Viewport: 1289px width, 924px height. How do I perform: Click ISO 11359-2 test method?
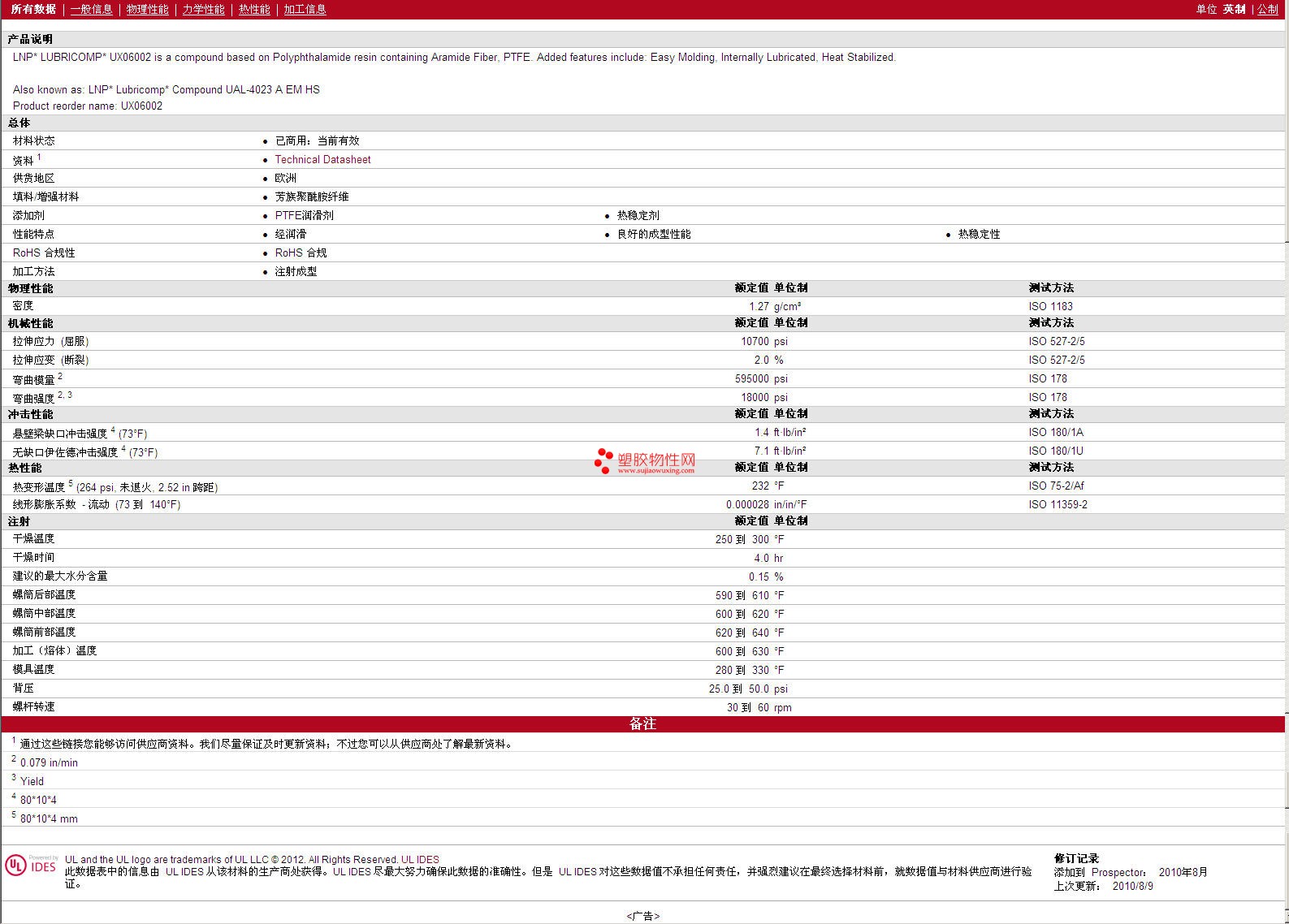[1058, 504]
